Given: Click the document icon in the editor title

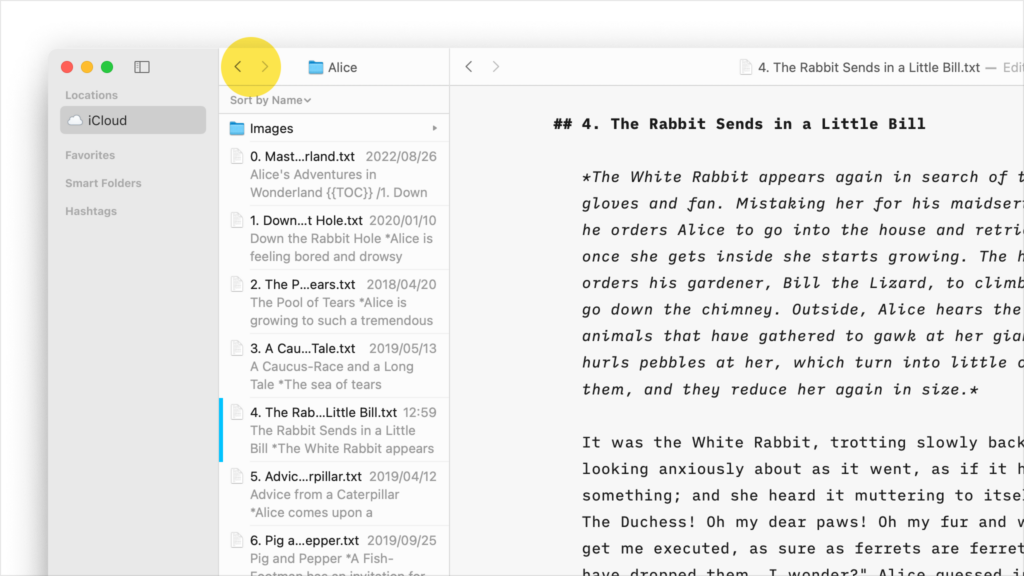Looking at the screenshot, I should point(745,67).
